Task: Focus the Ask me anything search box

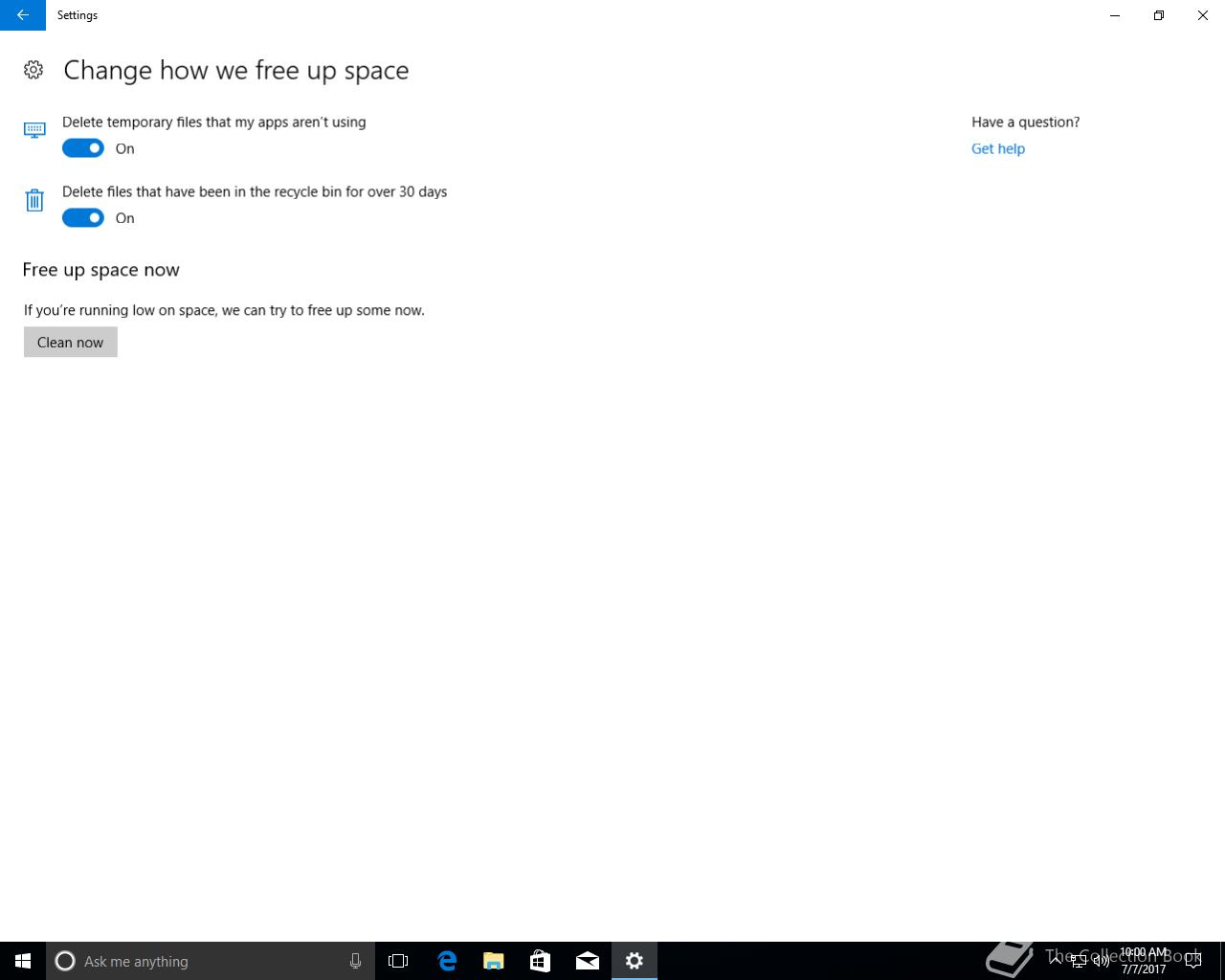Action: [211, 961]
